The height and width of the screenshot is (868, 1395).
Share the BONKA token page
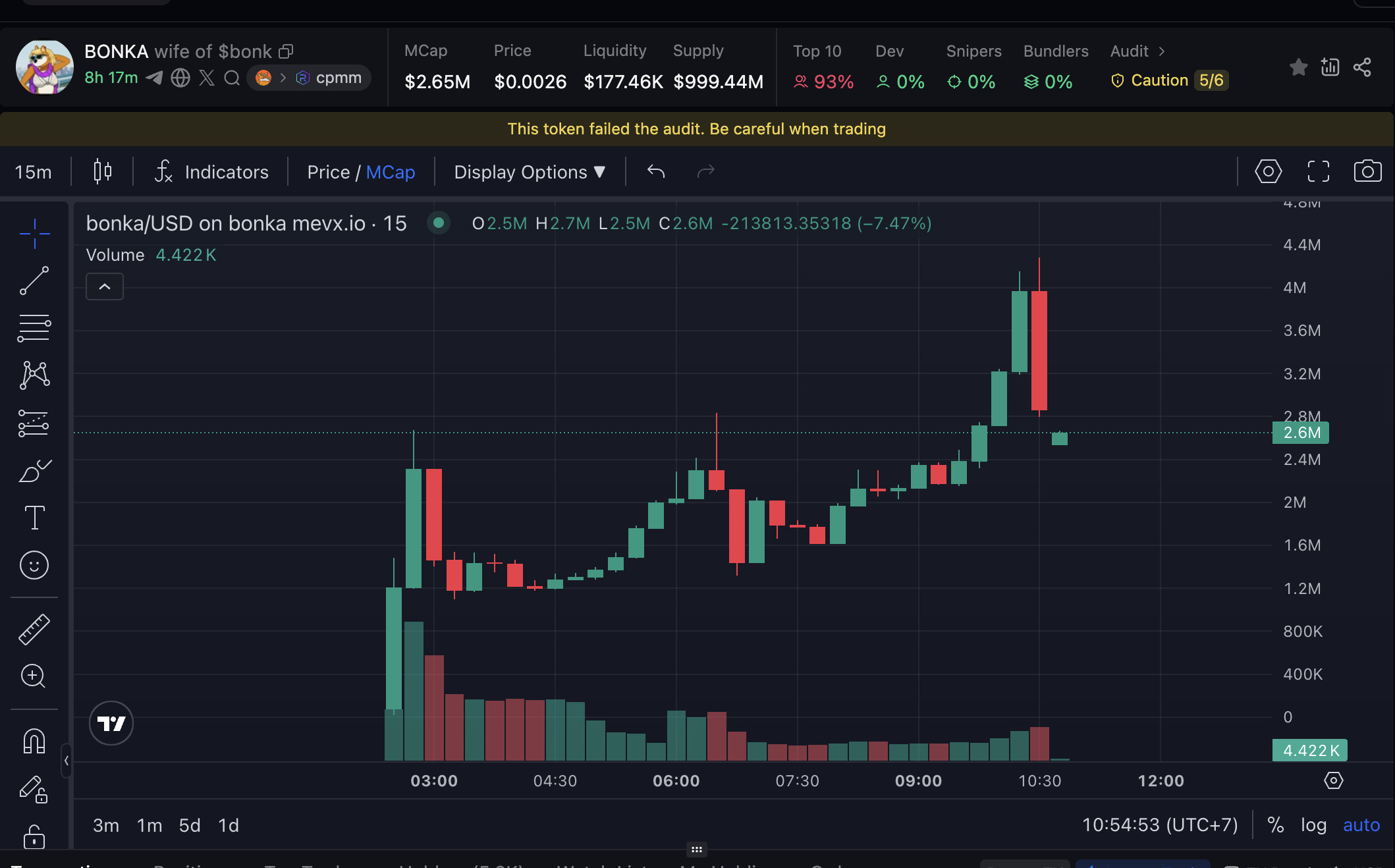click(1362, 67)
